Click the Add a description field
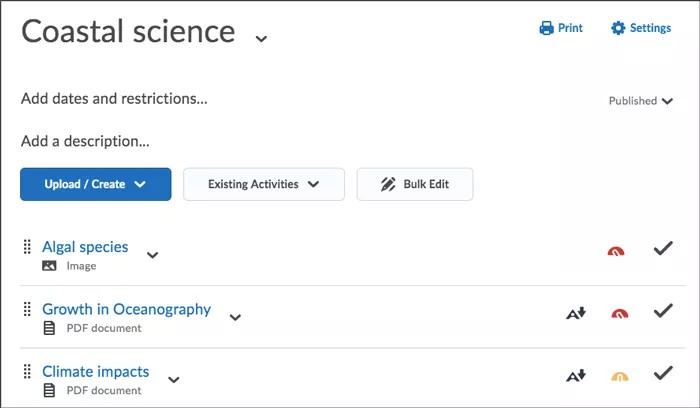The height and width of the screenshot is (408, 700). click(x=85, y=141)
